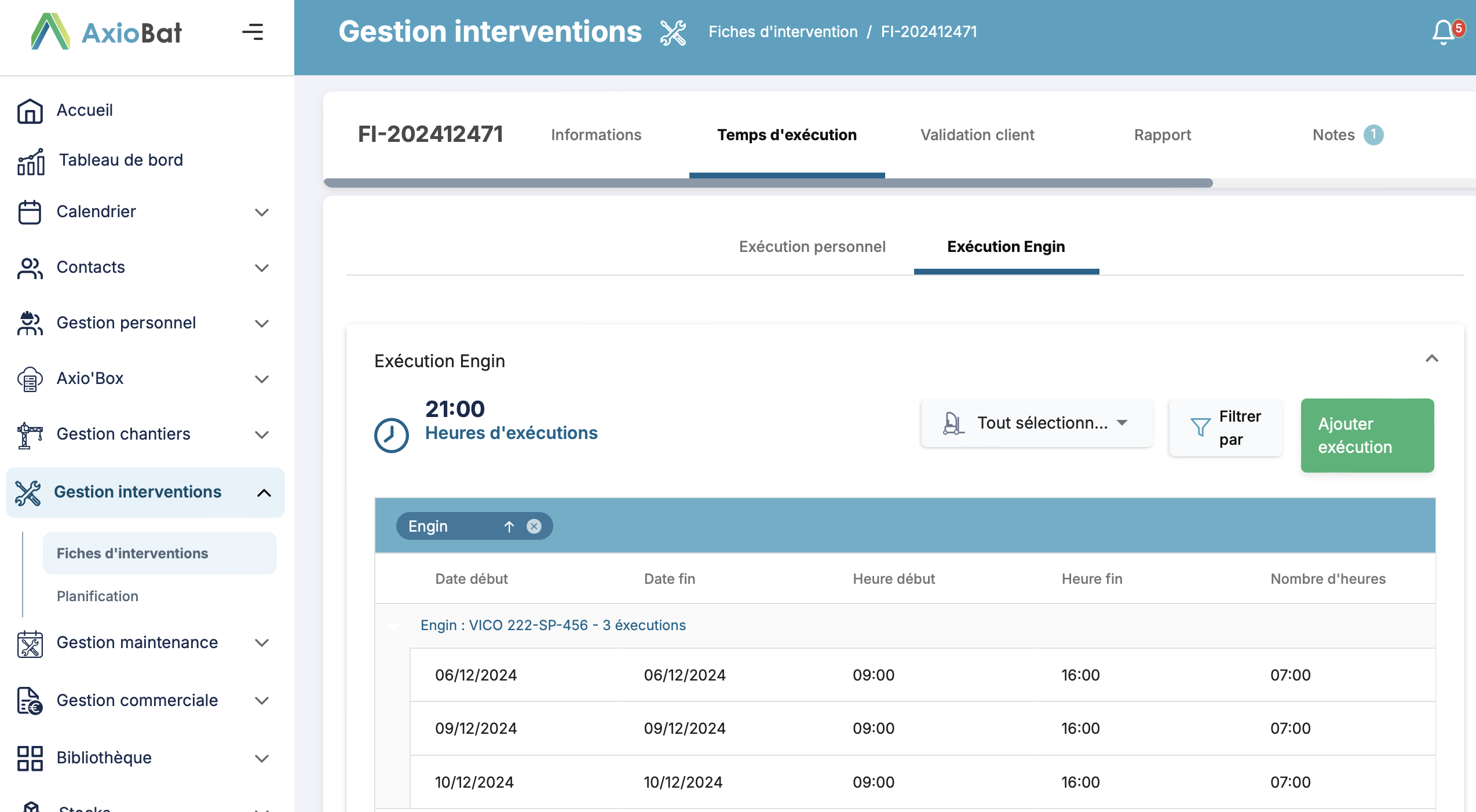Collapse the Gestion interventions section
The height and width of the screenshot is (812, 1476).
pyautogui.click(x=264, y=492)
